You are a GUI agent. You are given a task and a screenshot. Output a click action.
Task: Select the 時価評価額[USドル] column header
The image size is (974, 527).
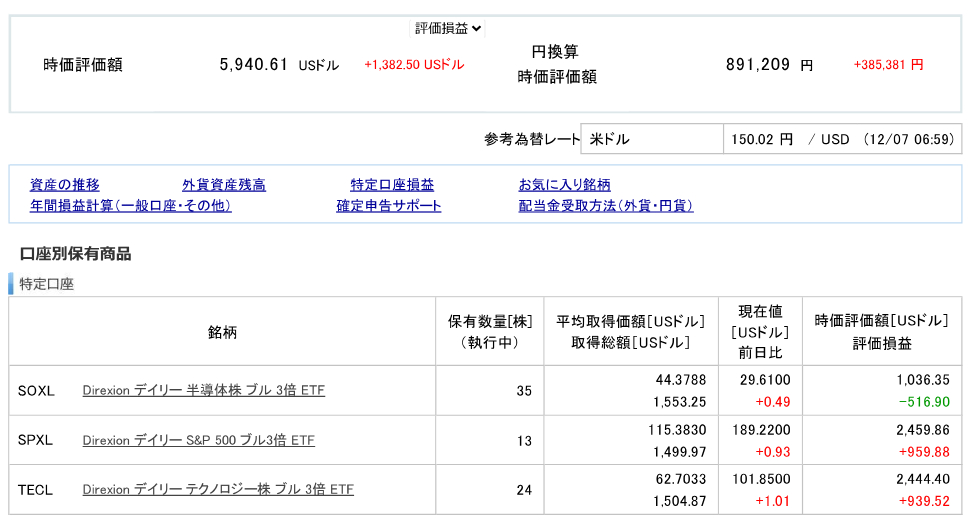(882, 332)
